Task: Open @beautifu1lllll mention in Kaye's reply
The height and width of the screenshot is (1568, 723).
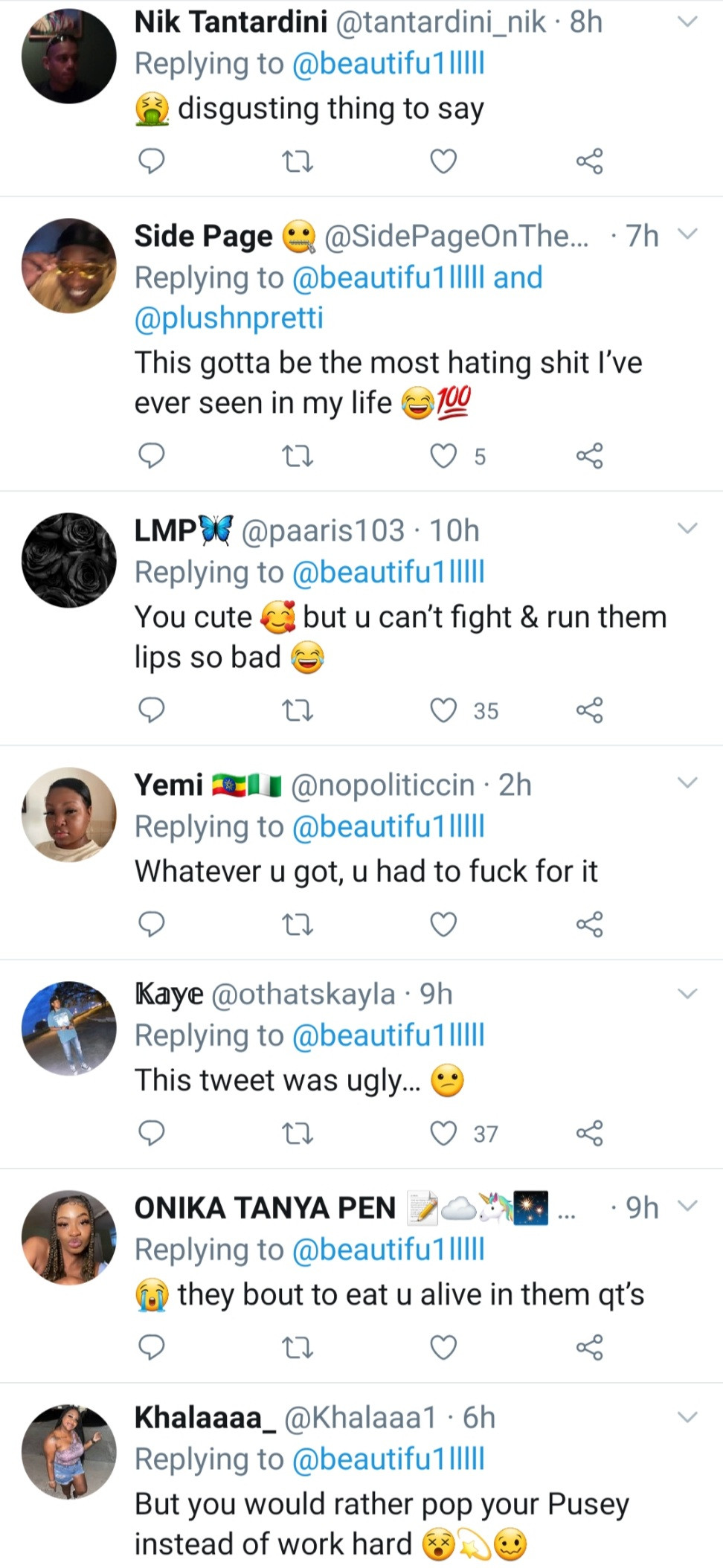Action: [x=388, y=1035]
